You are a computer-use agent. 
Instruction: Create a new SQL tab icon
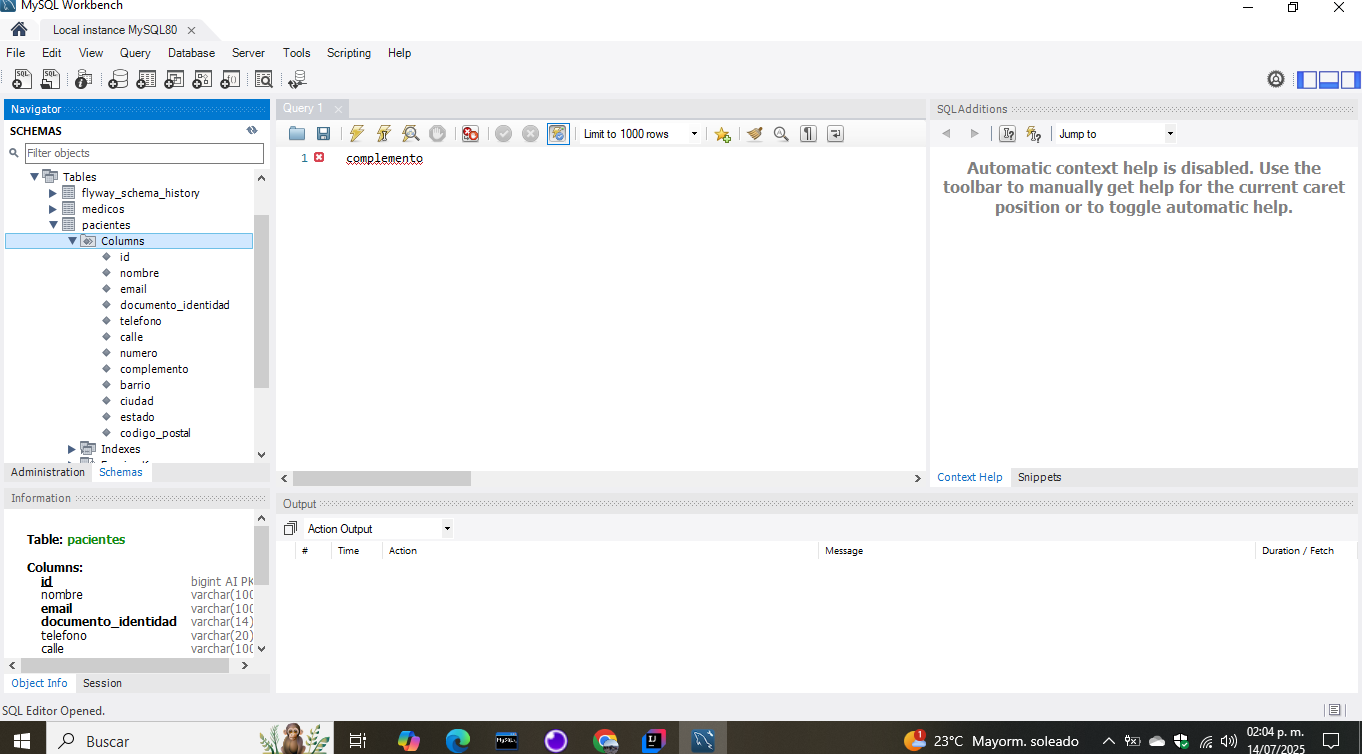click(x=22, y=79)
